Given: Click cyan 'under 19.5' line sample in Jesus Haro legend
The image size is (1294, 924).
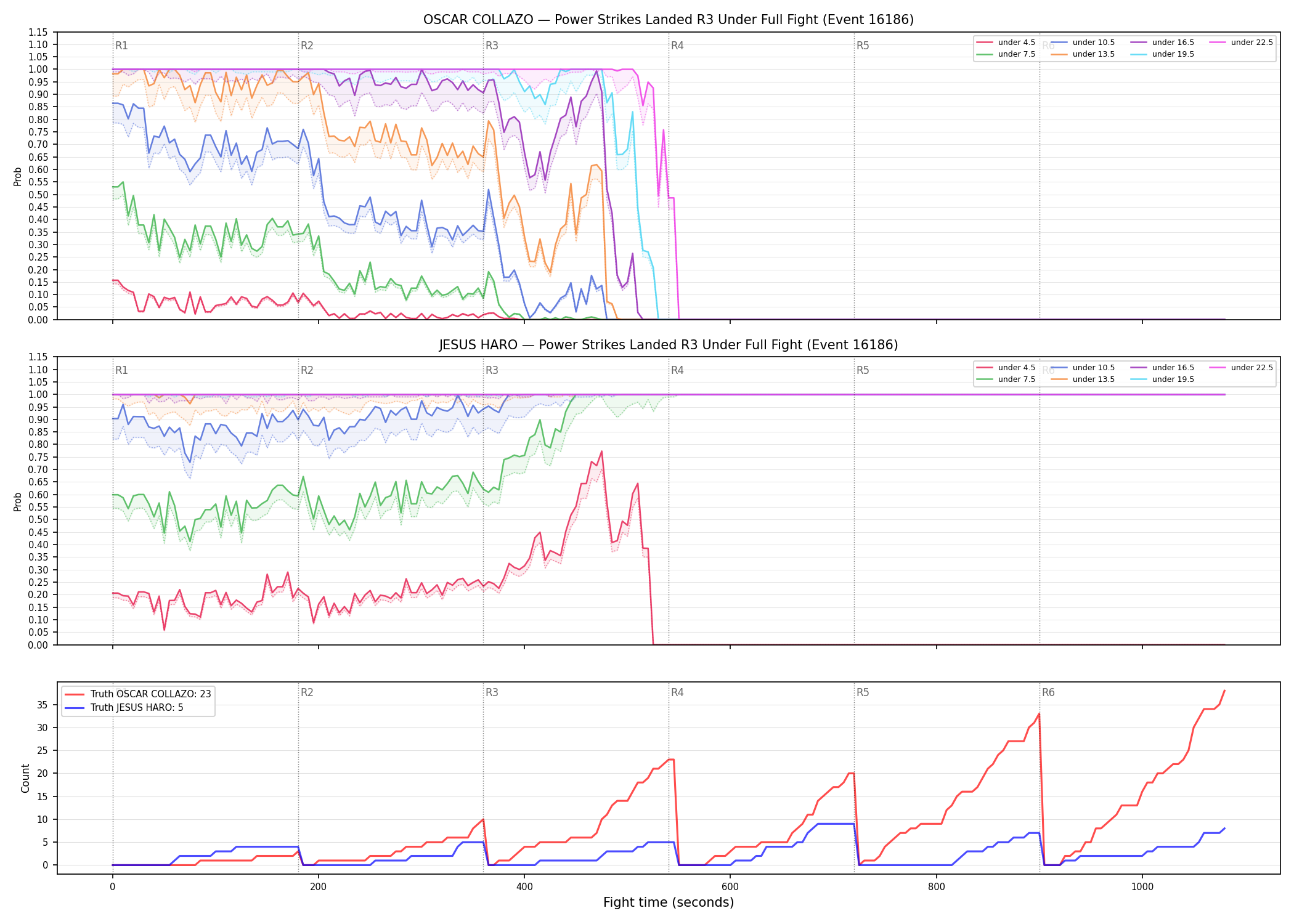Looking at the screenshot, I should pos(1139,379).
